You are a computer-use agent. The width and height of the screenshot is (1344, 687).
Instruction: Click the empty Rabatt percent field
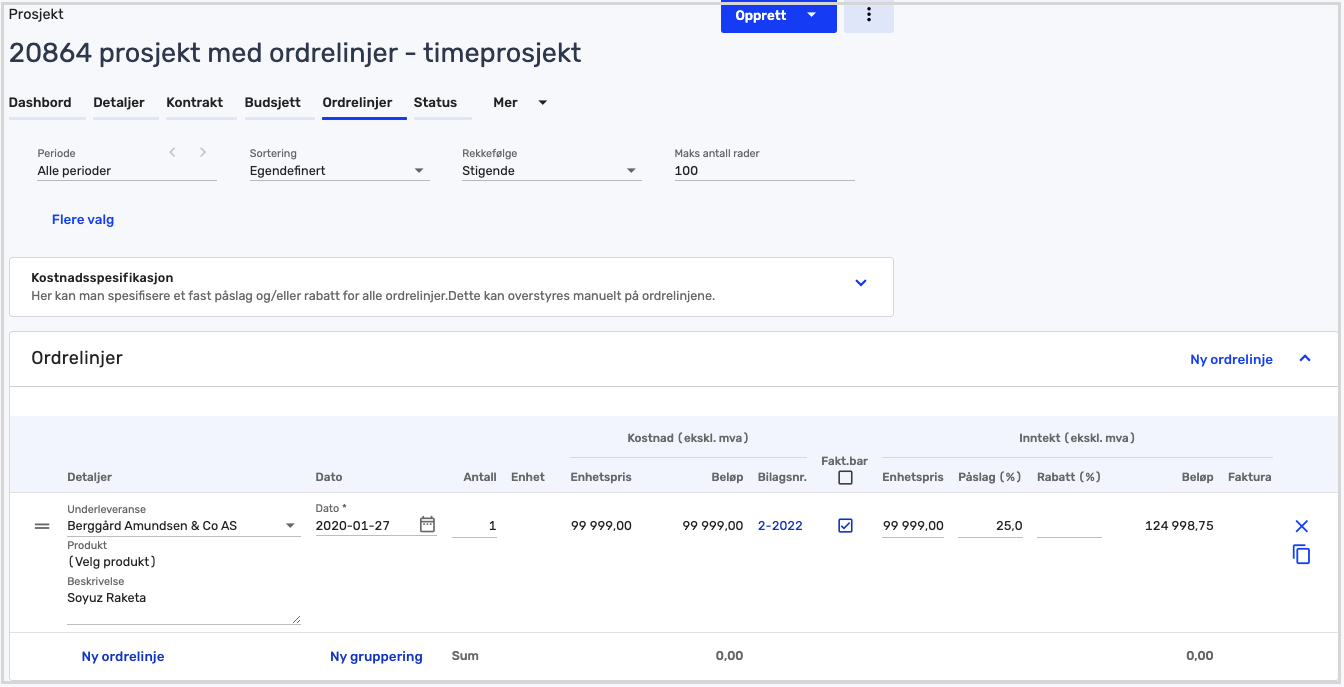(x=1069, y=526)
